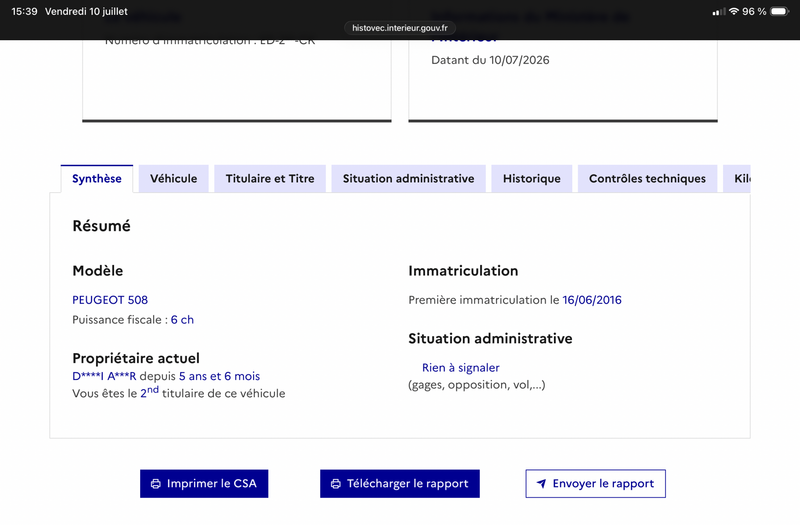Go to the Historique tab
Screen dimensions: 800x525
pos(532,179)
